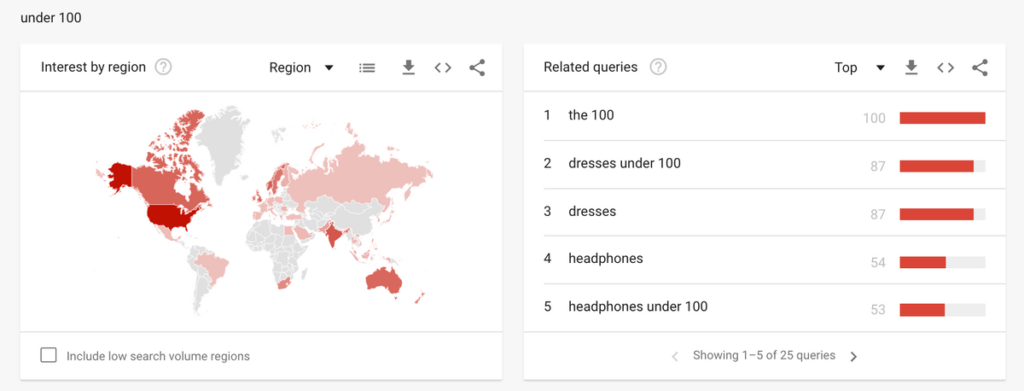The image size is (1024, 391).
Task: Open the Region dropdown
Action: (302, 68)
